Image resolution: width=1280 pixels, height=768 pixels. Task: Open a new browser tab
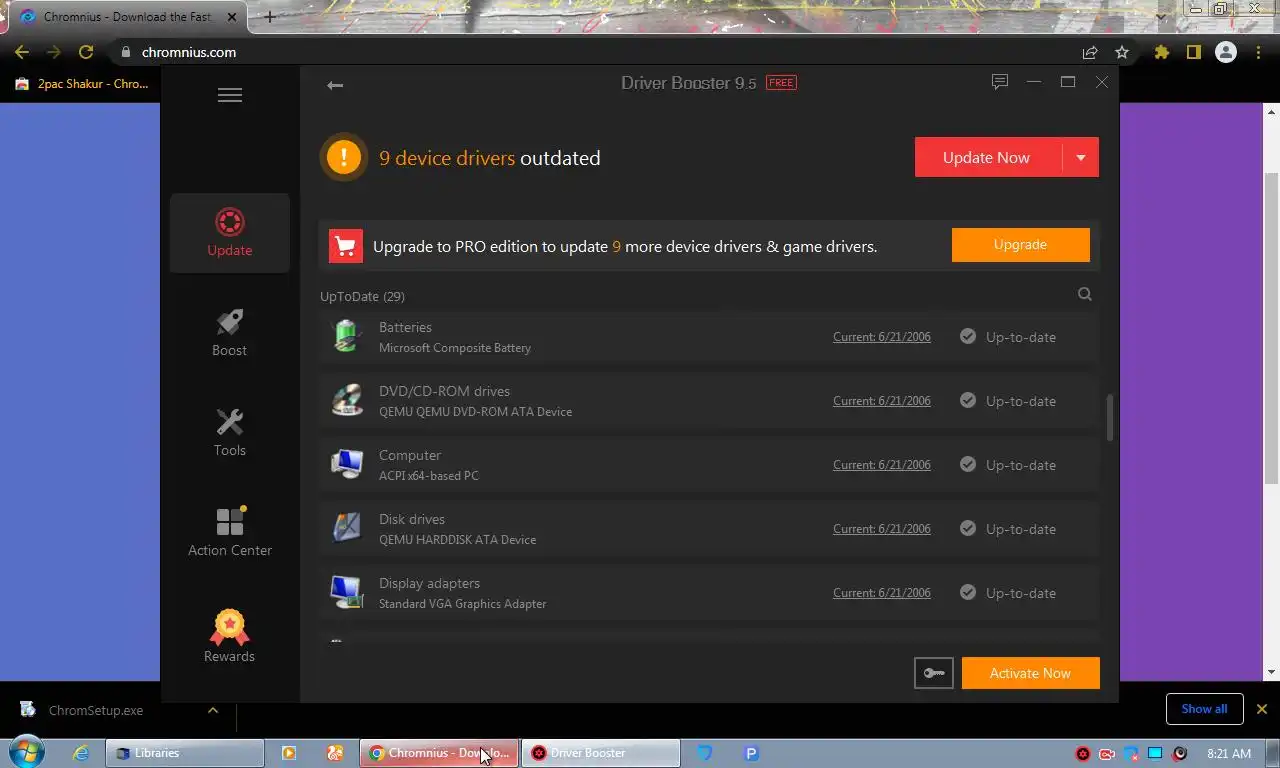269,17
